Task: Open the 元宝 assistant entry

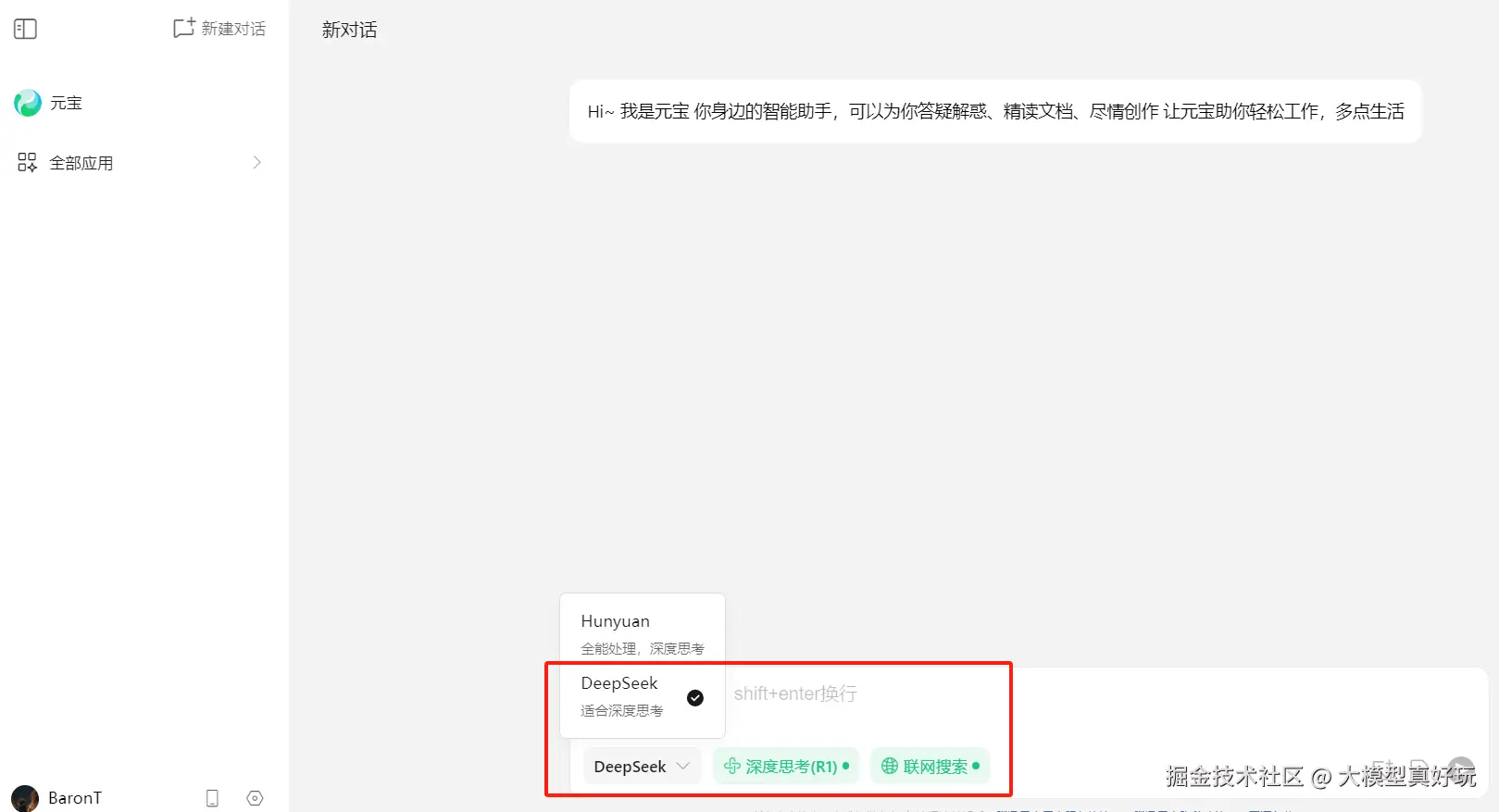Action: pyautogui.click(x=49, y=103)
